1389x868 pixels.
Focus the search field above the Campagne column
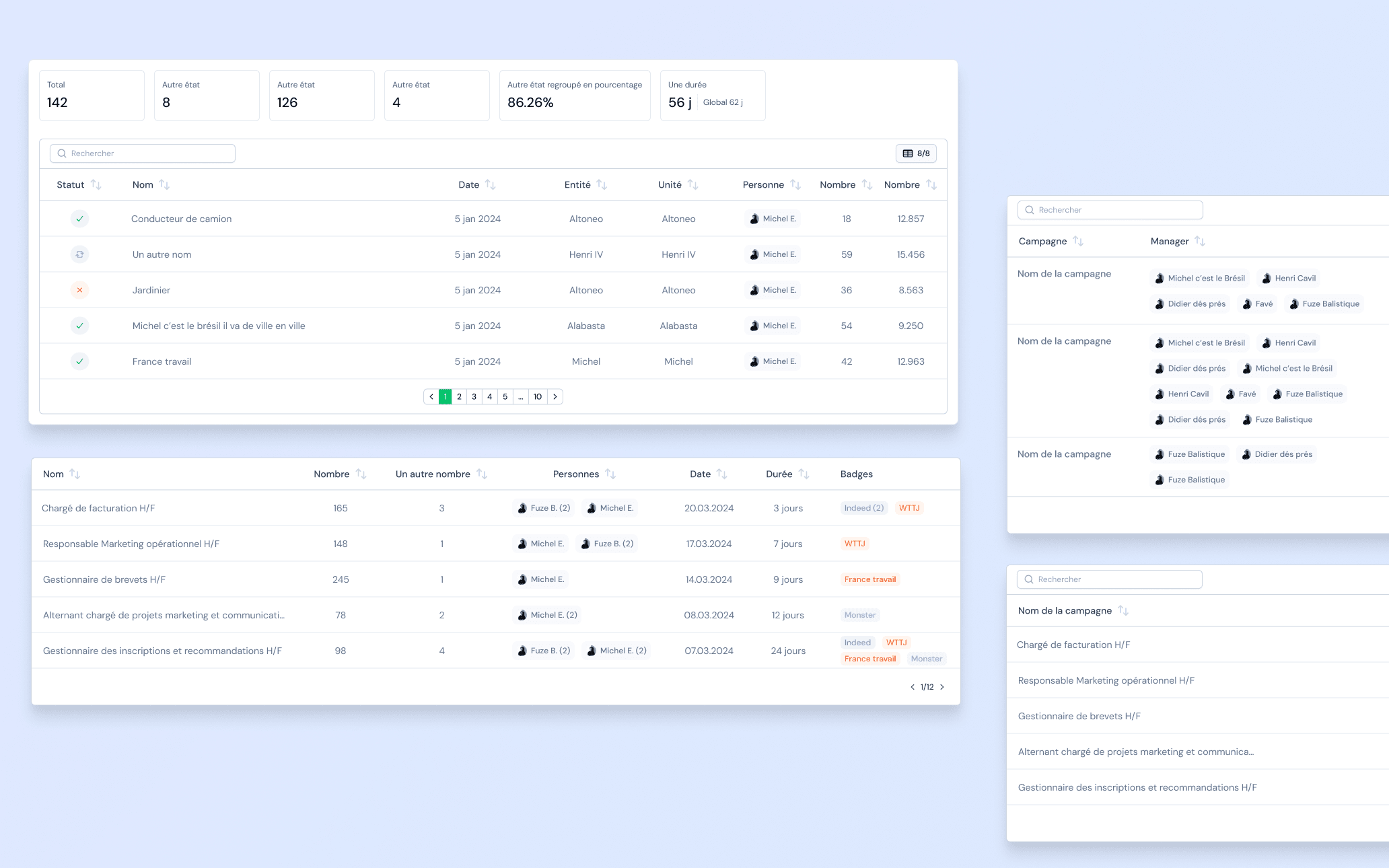[x=1110, y=210]
